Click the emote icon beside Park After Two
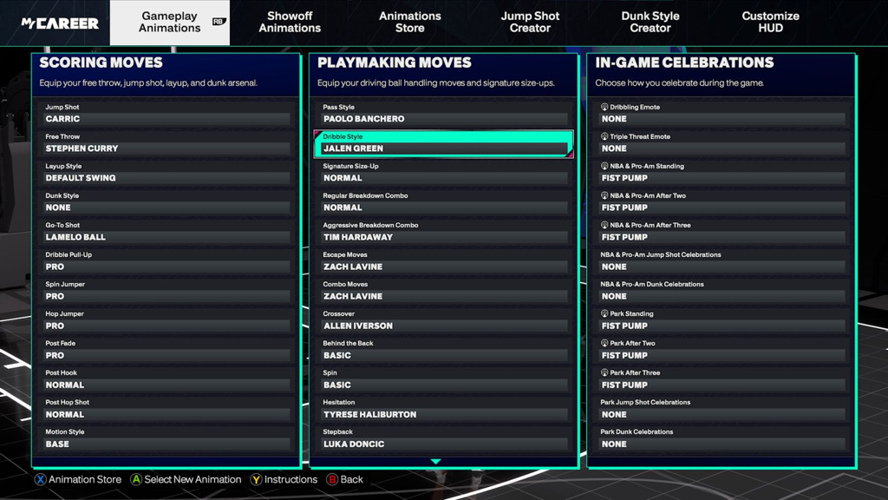Viewport: 888px width, 500px height. (x=604, y=343)
